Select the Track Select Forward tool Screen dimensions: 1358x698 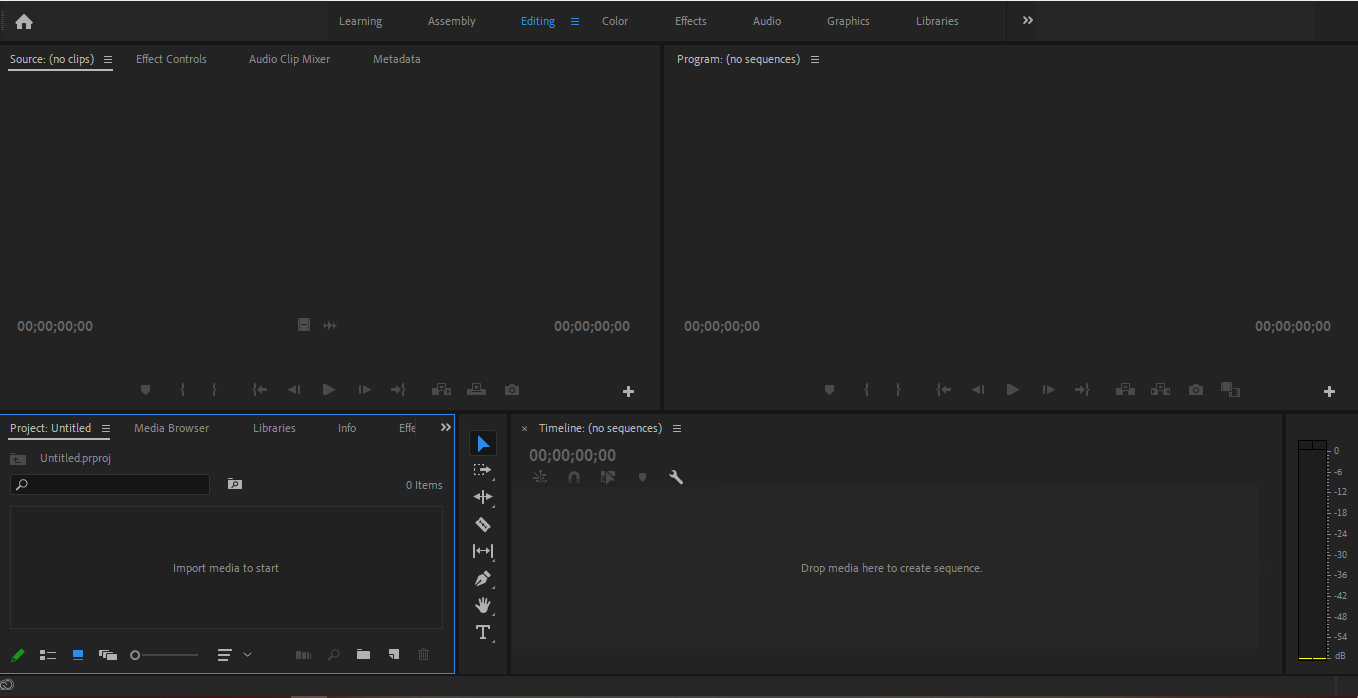pos(483,470)
